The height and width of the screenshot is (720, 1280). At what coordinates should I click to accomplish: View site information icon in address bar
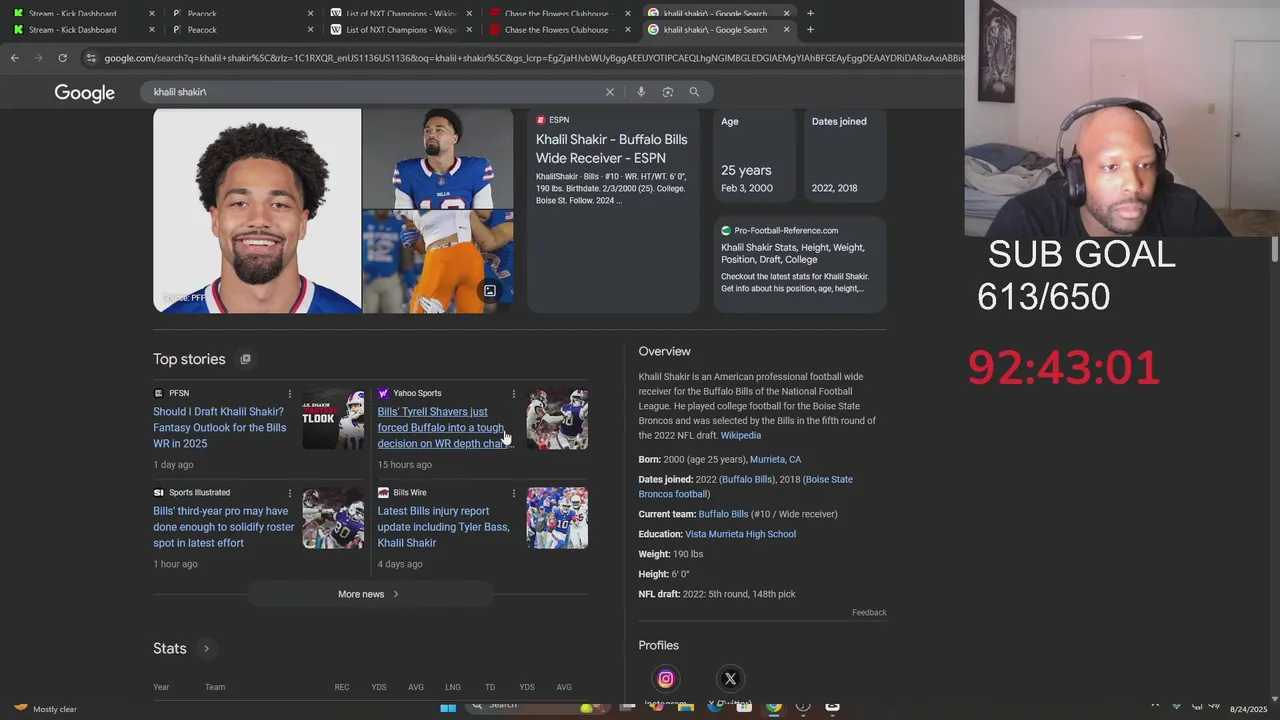pyautogui.click(x=92, y=58)
